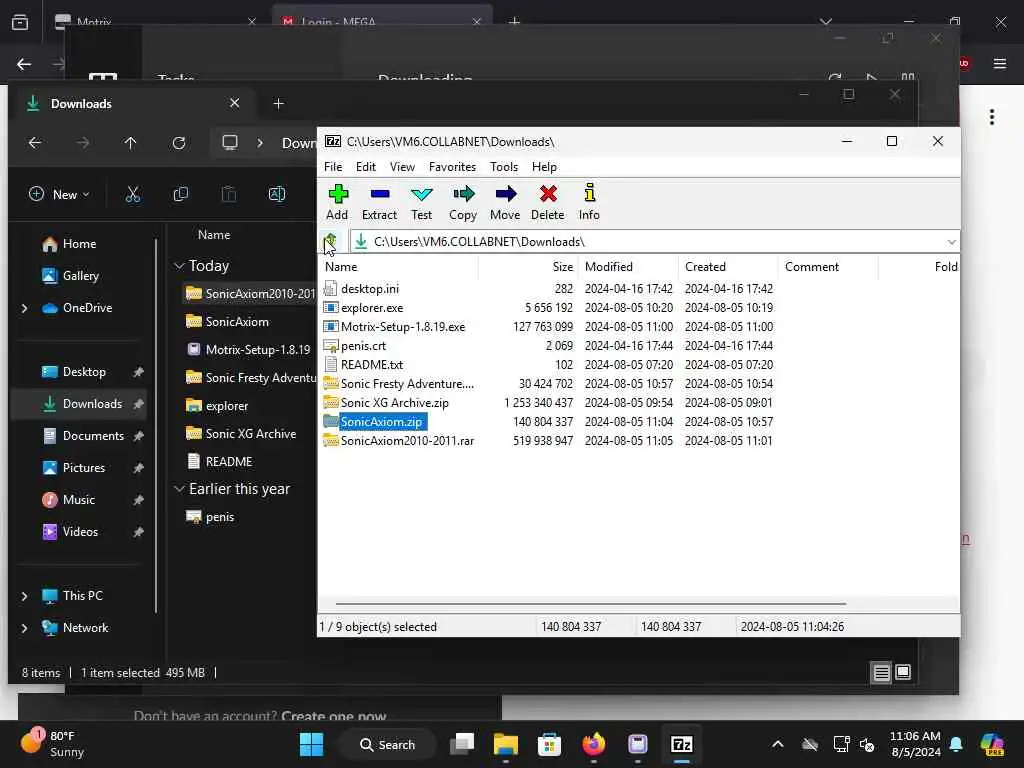Expand the This PC node
1024x768 pixels.
pos(25,596)
